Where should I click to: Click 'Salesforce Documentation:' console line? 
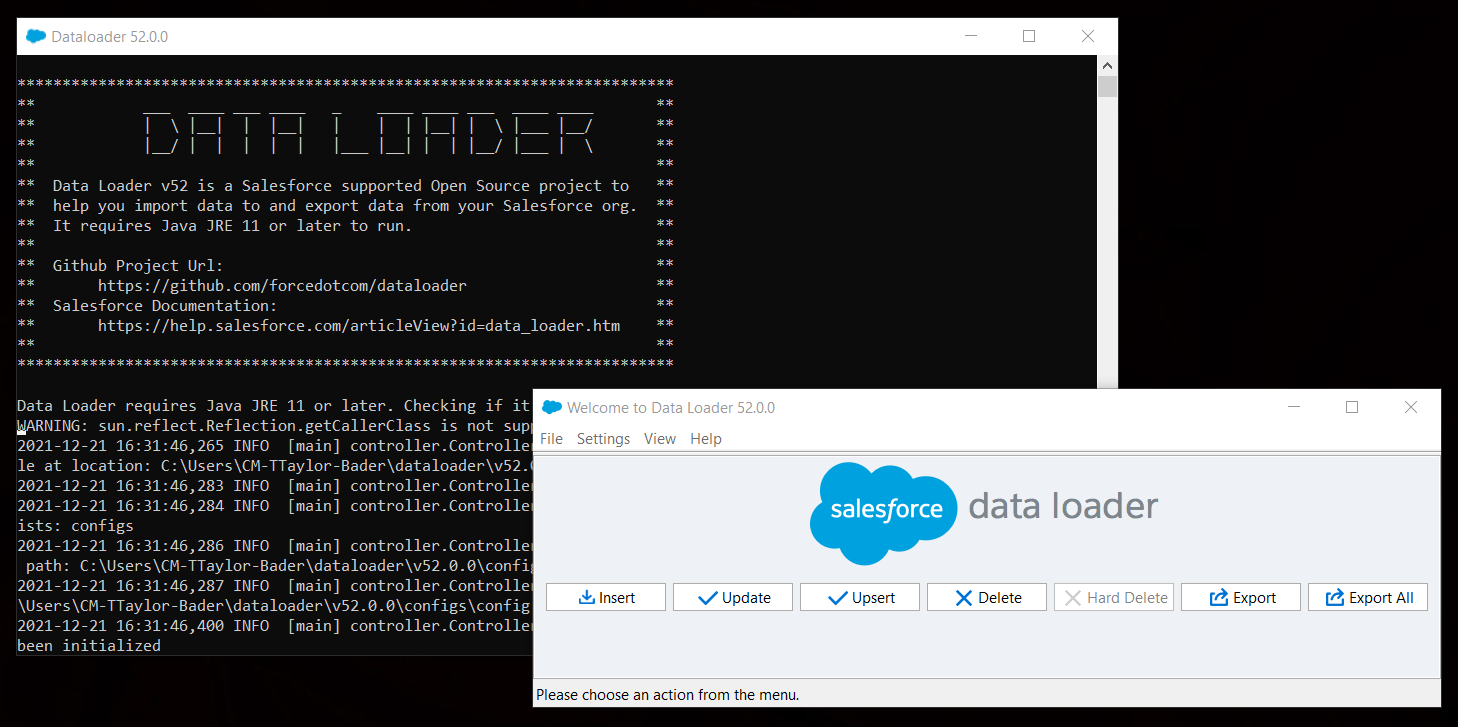165,305
